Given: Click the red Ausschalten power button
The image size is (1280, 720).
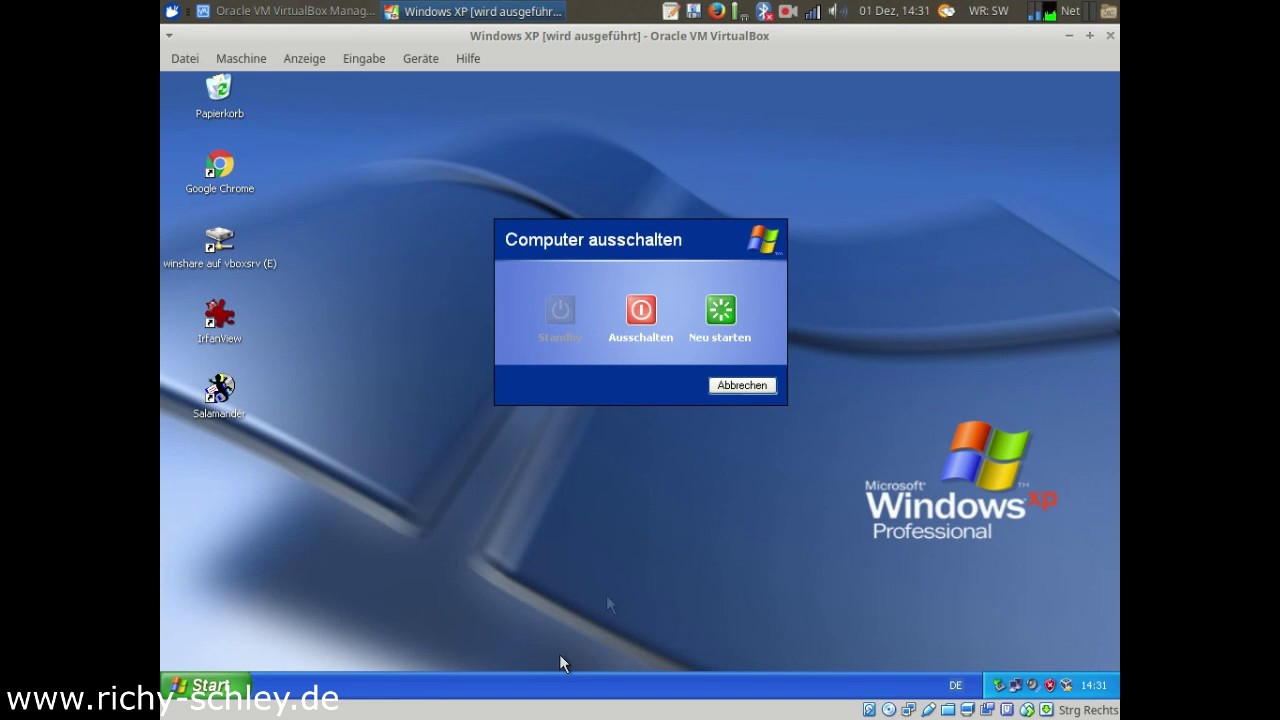Looking at the screenshot, I should tap(641, 310).
